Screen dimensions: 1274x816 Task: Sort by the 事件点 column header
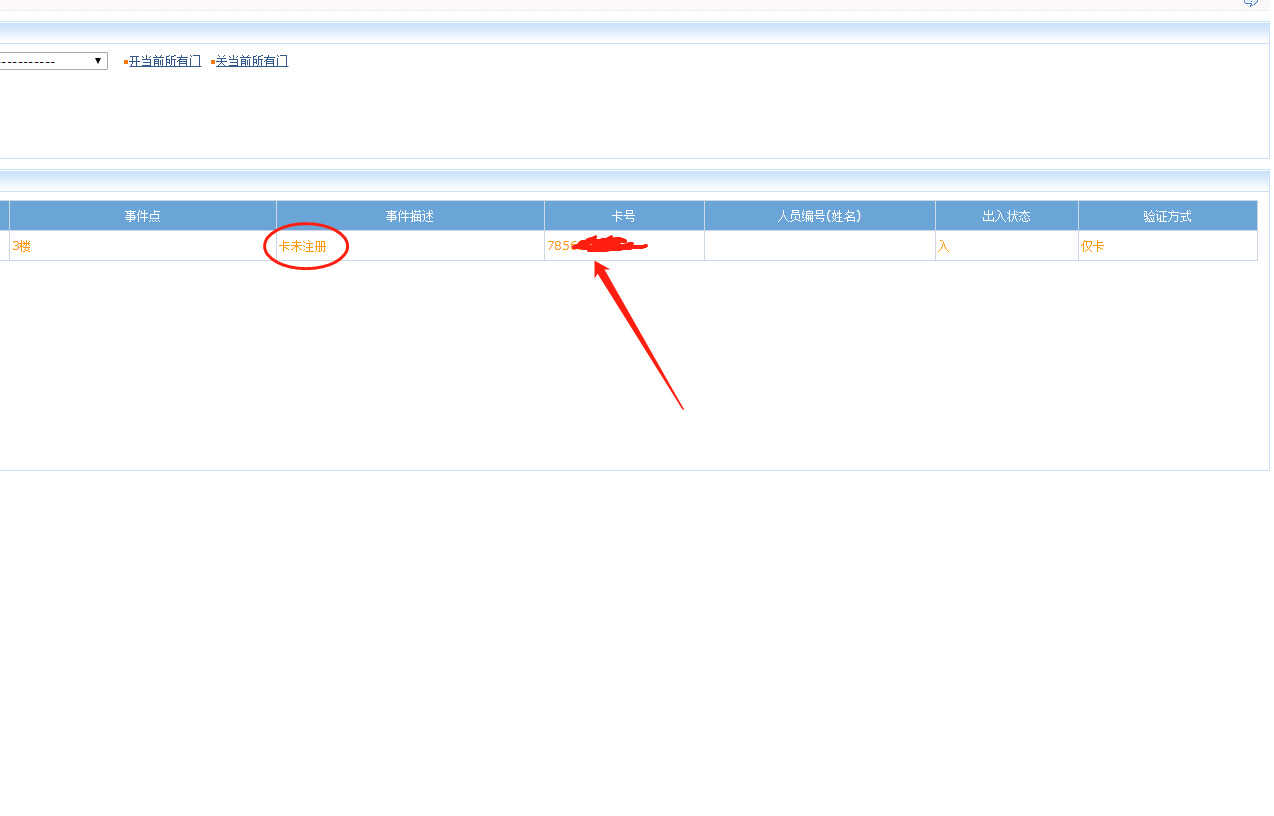[142, 216]
